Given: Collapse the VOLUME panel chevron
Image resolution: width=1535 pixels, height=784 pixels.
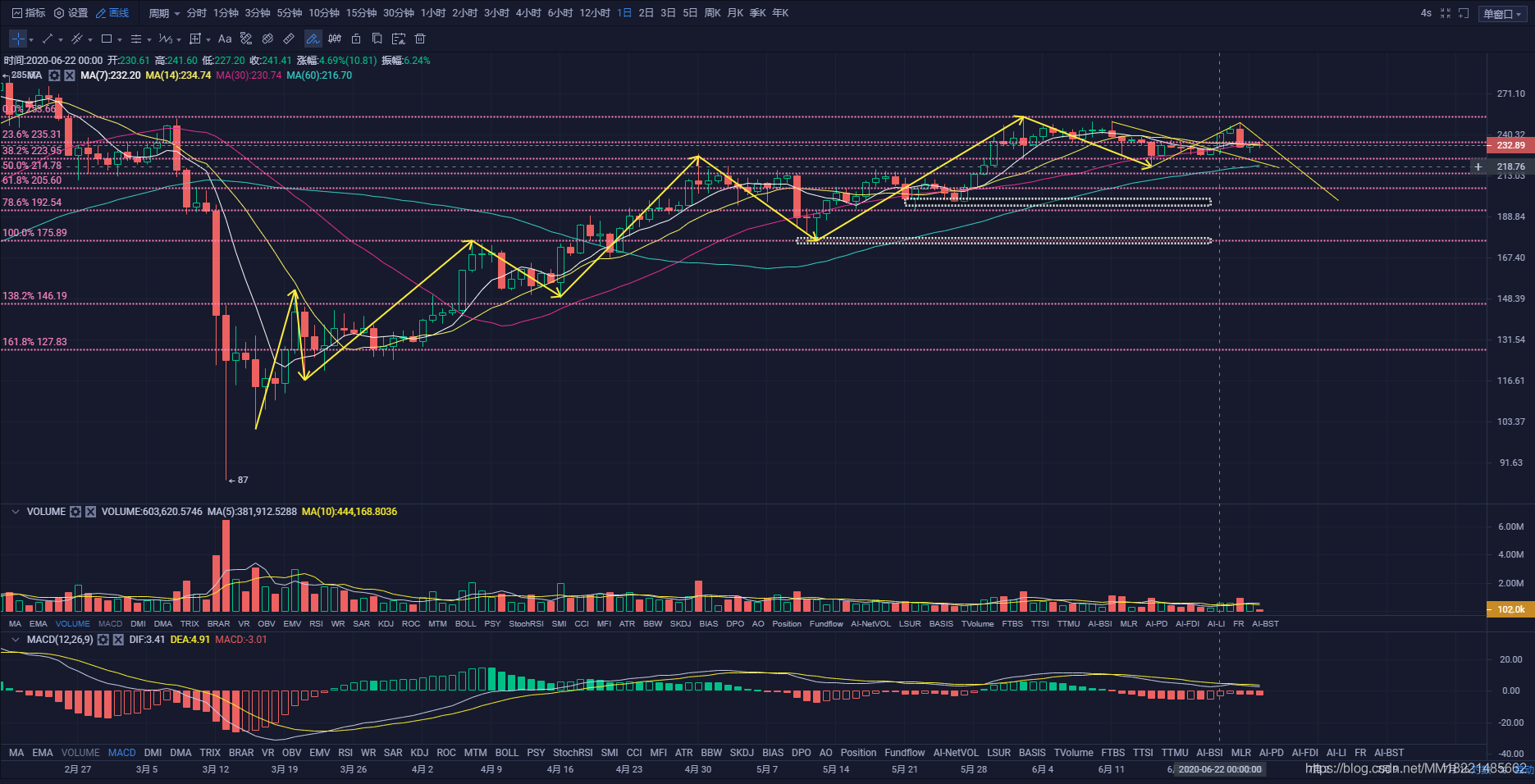Looking at the screenshot, I should [x=15, y=512].
